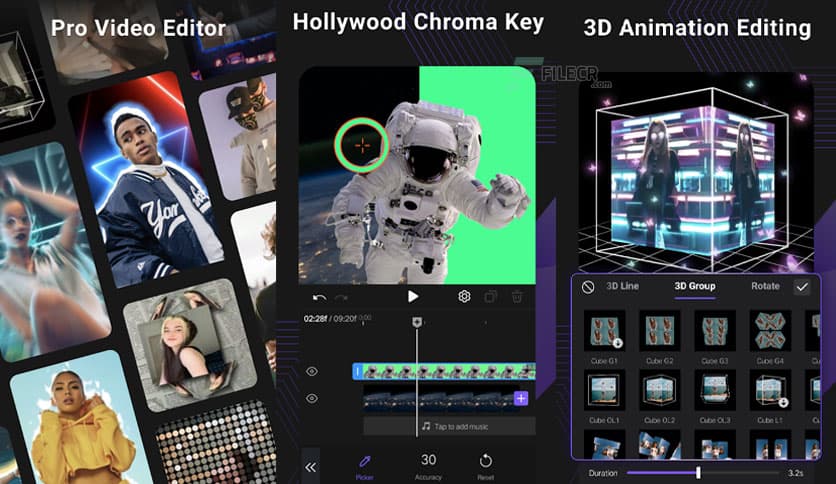Screen dimensions: 836x484
Task: Reset the chroma key settings
Action: (486, 466)
